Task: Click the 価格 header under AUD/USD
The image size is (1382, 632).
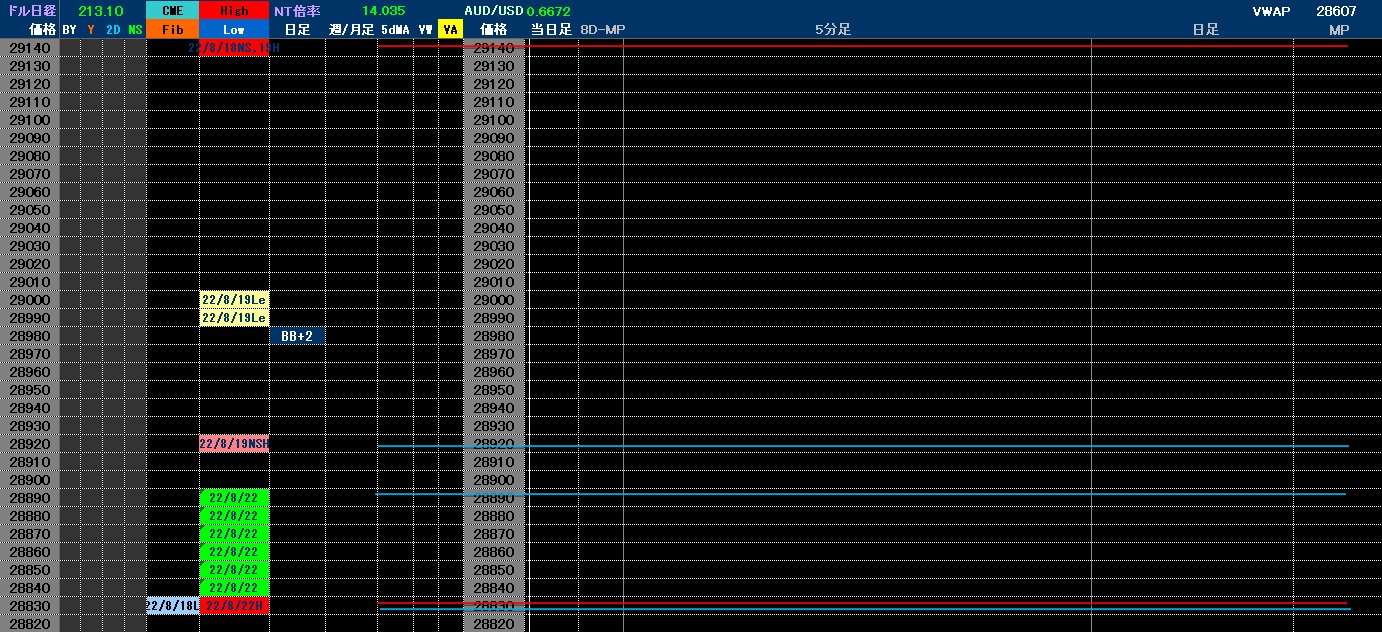Action: pos(494,30)
